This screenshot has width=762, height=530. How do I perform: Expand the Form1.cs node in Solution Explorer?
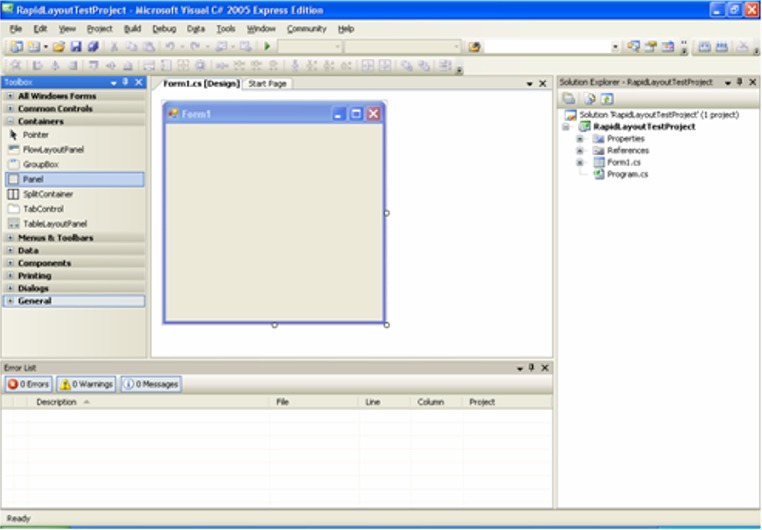point(580,162)
